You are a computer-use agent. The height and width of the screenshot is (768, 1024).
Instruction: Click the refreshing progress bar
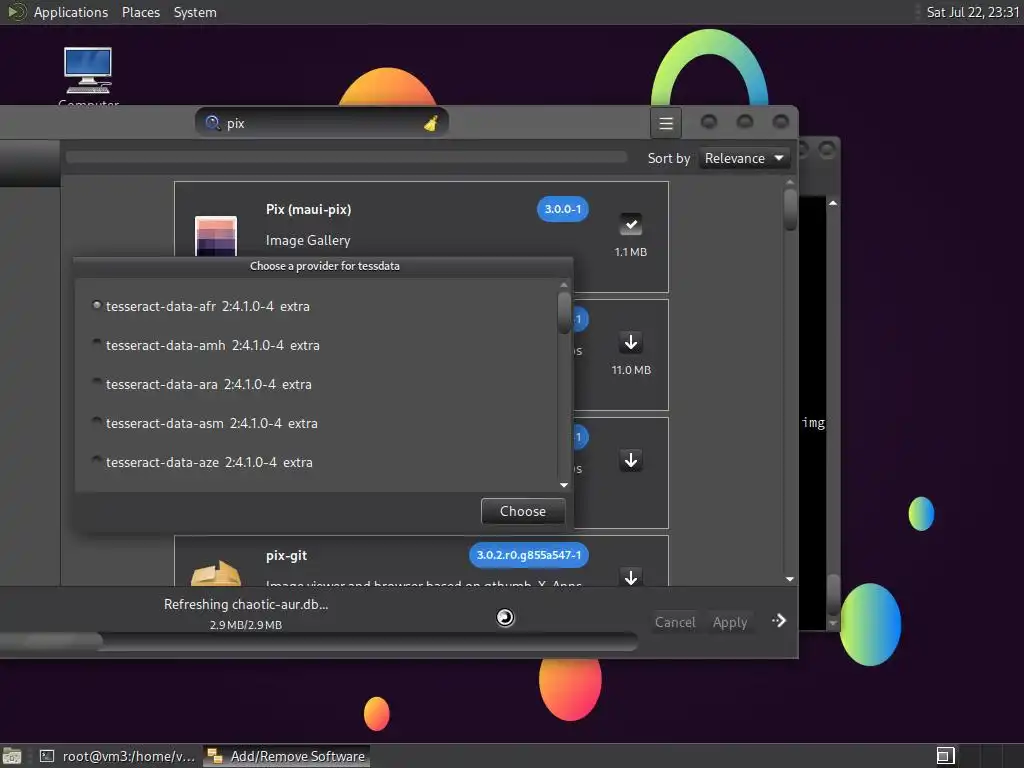(319, 642)
